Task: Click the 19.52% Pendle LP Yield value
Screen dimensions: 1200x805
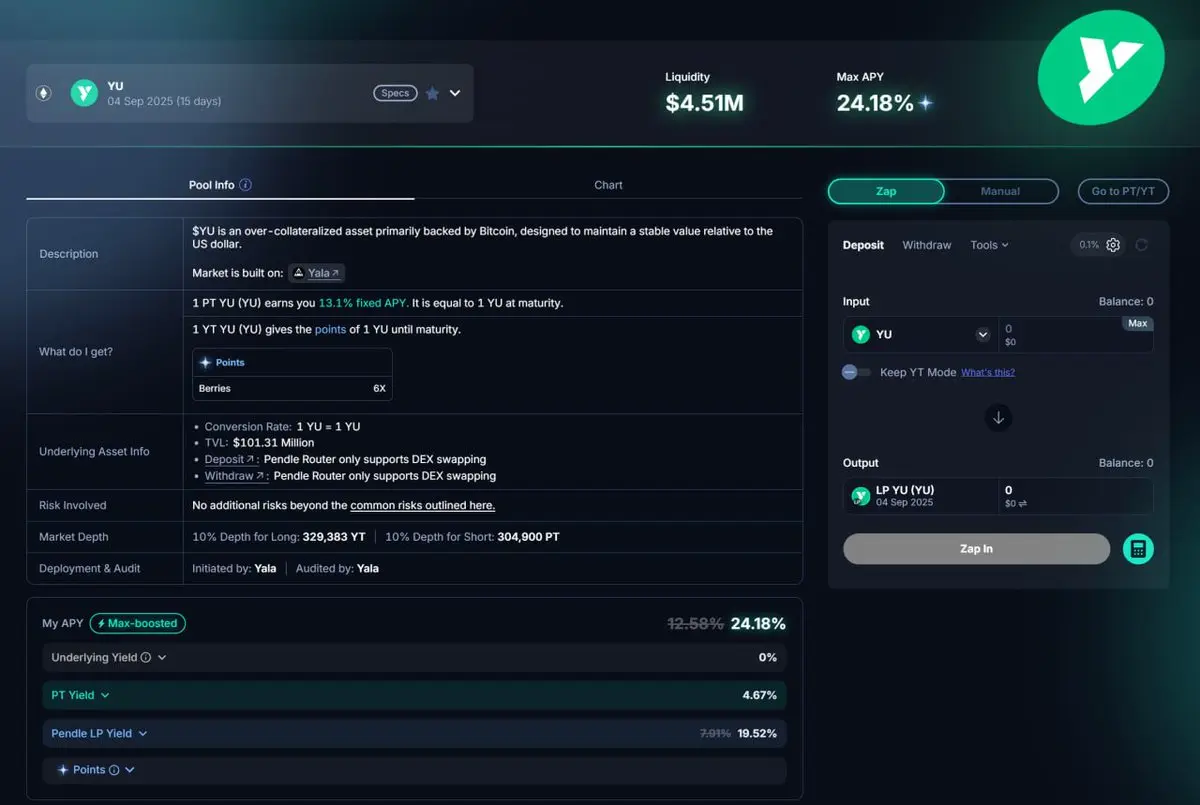Action: tap(757, 733)
